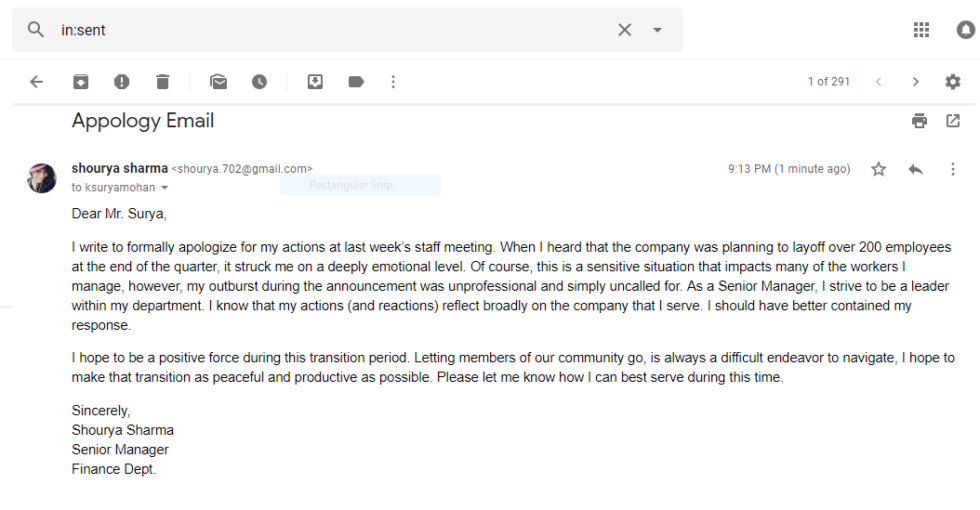Delete the Appology Email

163,82
